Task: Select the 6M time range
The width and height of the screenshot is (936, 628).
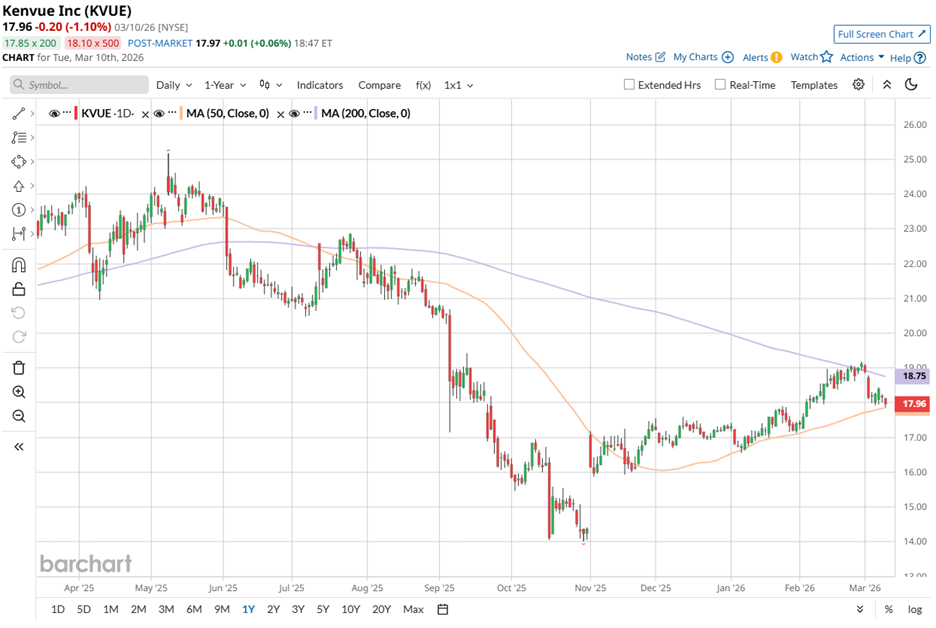Action: click(x=194, y=609)
